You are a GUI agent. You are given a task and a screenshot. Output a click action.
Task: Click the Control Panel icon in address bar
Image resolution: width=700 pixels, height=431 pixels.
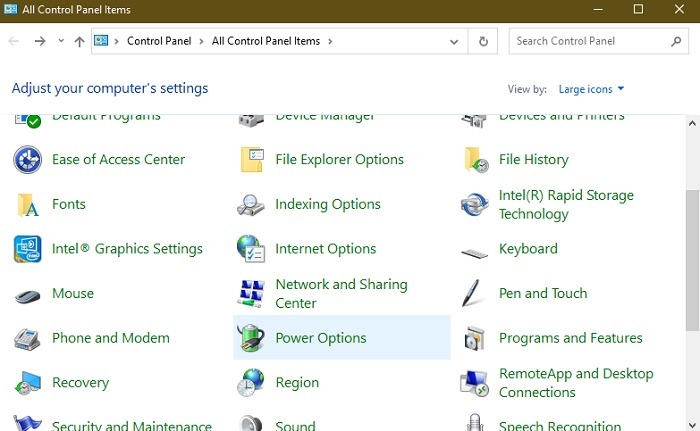[101, 41]
